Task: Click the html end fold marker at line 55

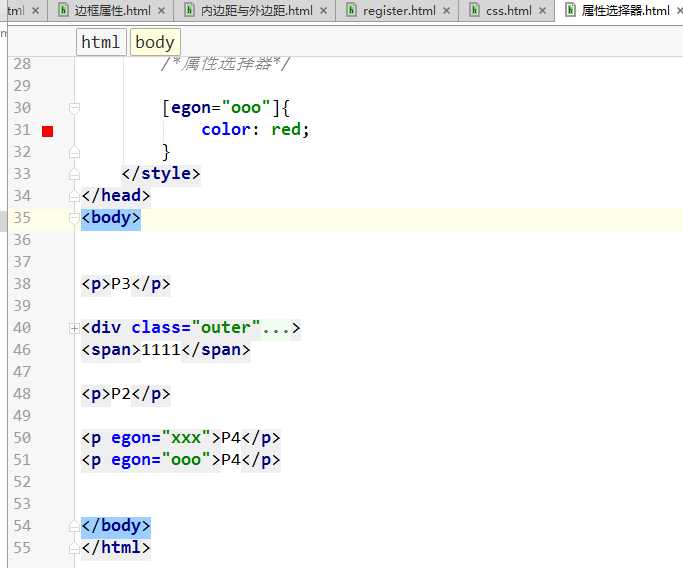Action: 74,548
